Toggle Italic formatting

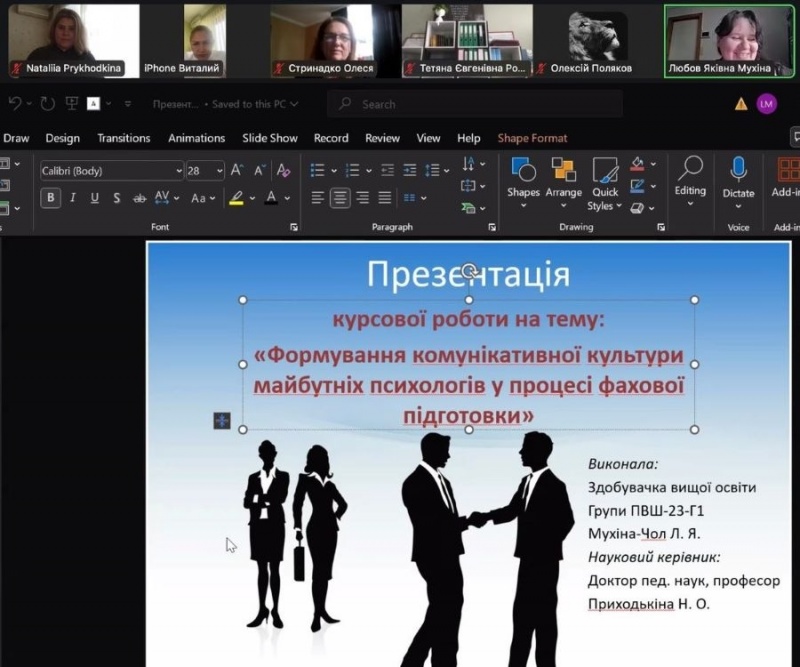(x=73, y=198)
